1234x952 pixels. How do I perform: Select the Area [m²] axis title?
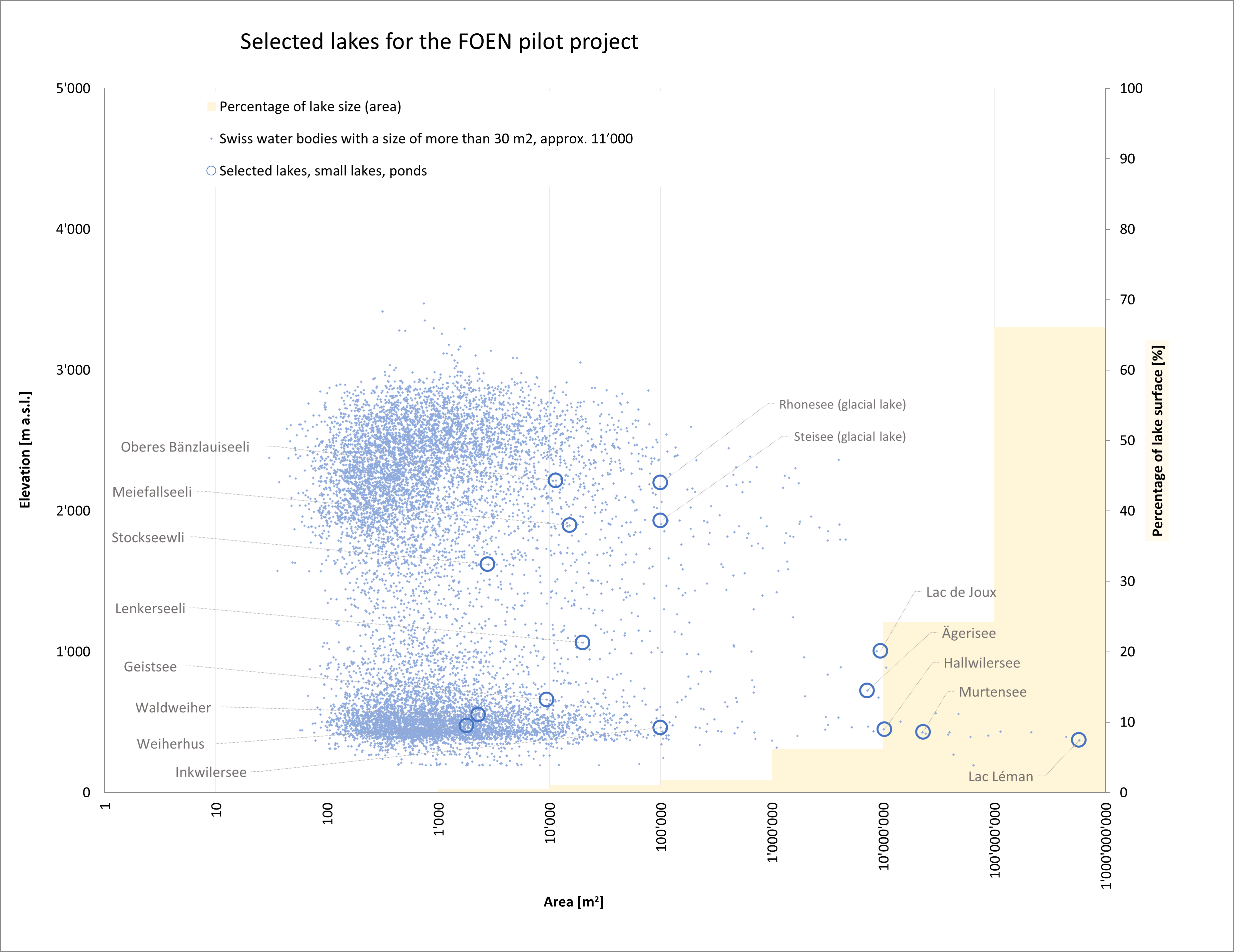[573, 902]
